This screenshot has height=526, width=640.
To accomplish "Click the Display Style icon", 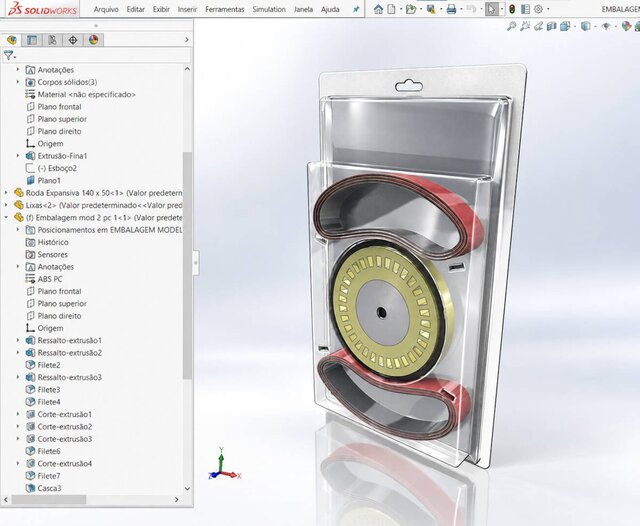I will point(586,27).
